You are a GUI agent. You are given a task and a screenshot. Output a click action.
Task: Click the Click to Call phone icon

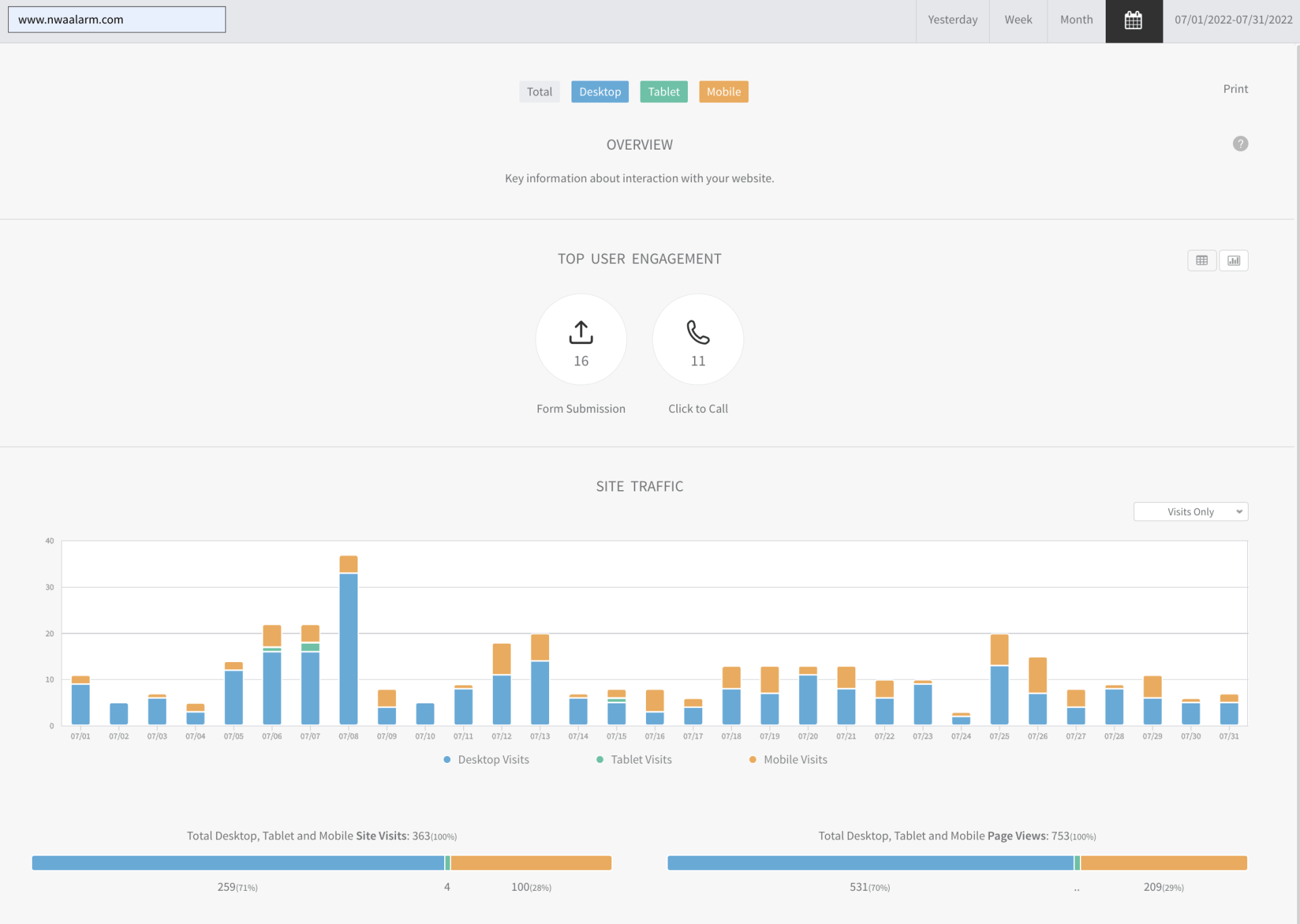coord(697,332)
